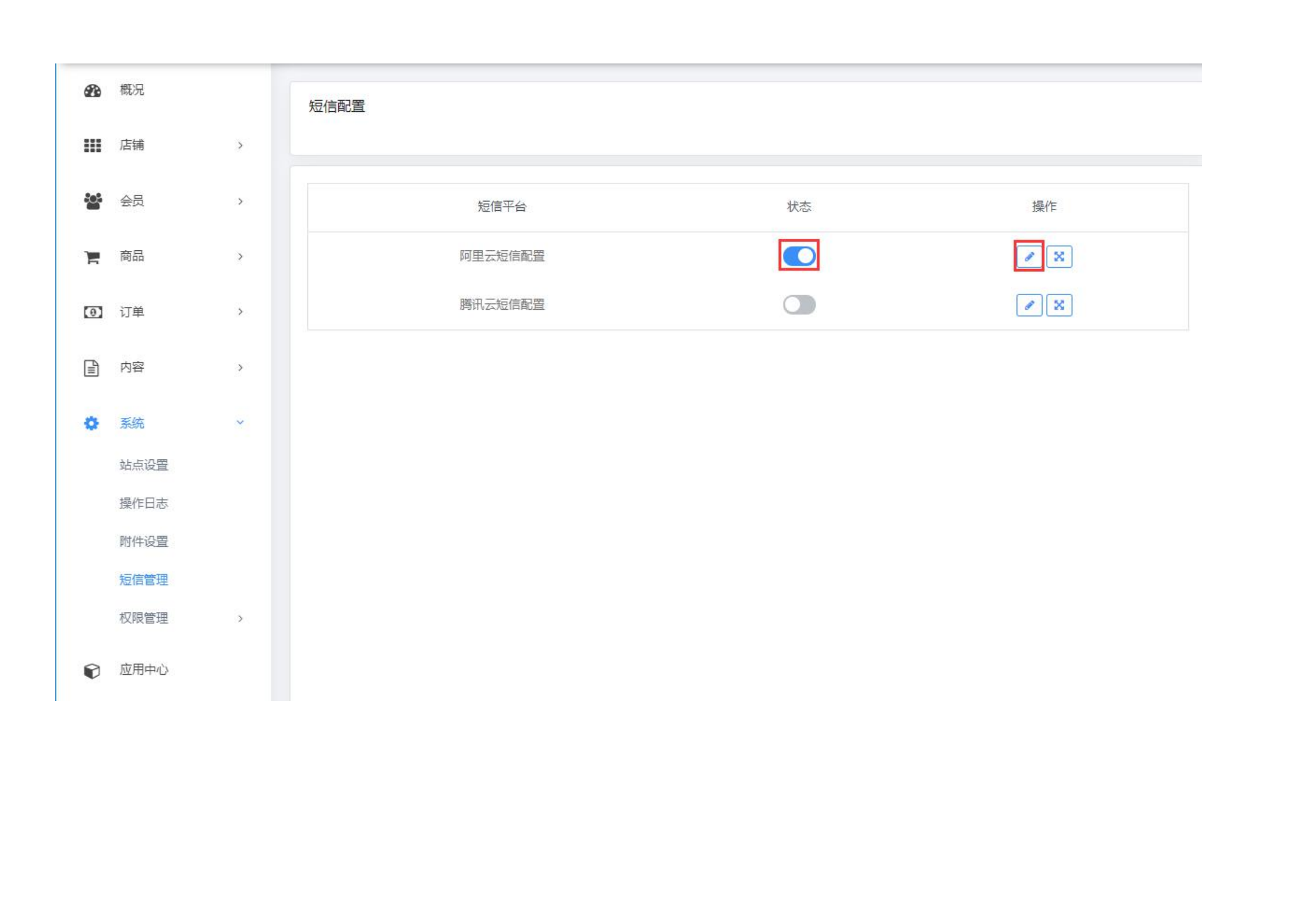Click the 应用中心 cube icon
The width and height of the screenshot is (1307, 924).
92,671
